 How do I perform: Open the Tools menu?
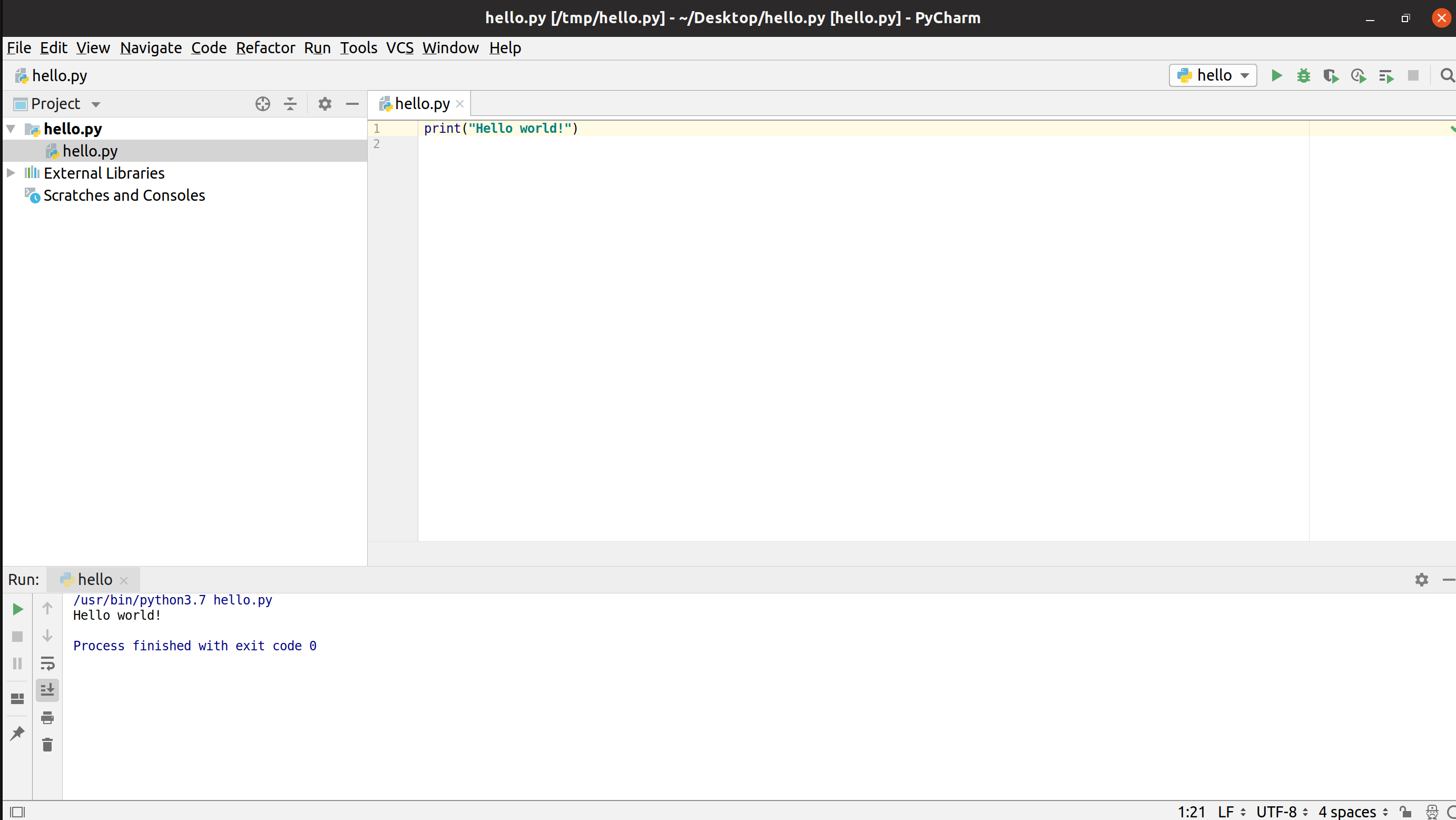click(x=358, y=48)
